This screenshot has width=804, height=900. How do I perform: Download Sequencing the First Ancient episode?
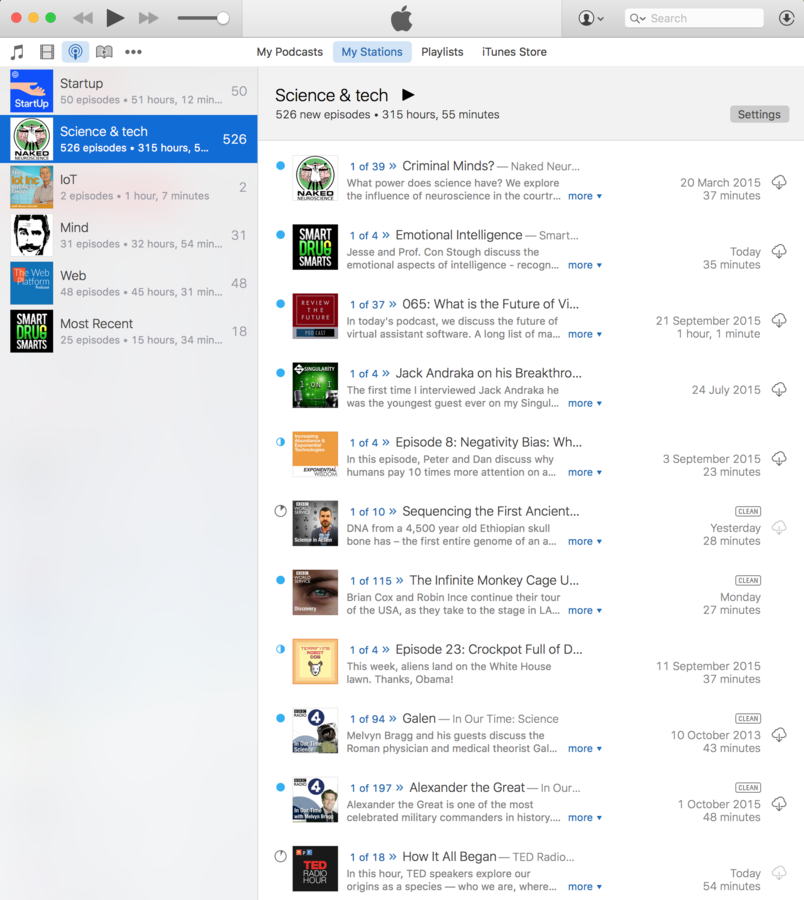(x=779, y=527)
